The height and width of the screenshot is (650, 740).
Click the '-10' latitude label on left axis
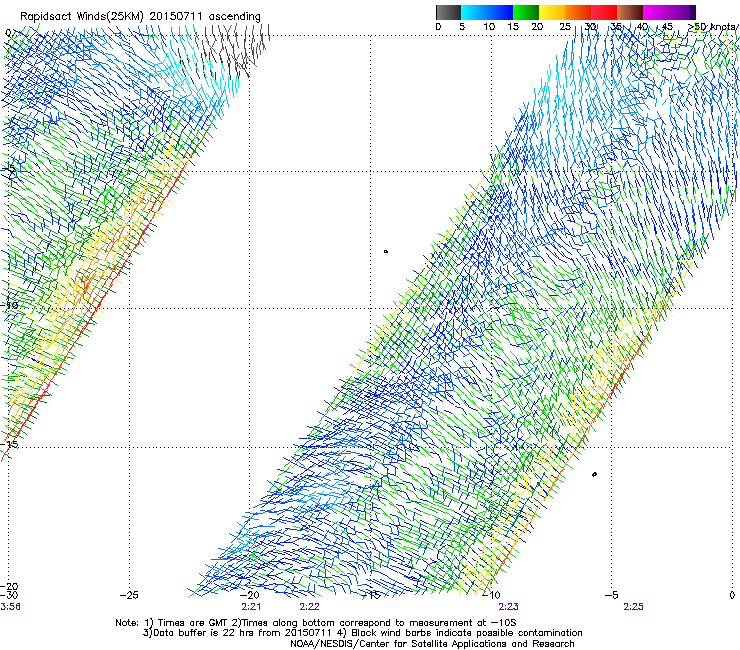[9, 305]
